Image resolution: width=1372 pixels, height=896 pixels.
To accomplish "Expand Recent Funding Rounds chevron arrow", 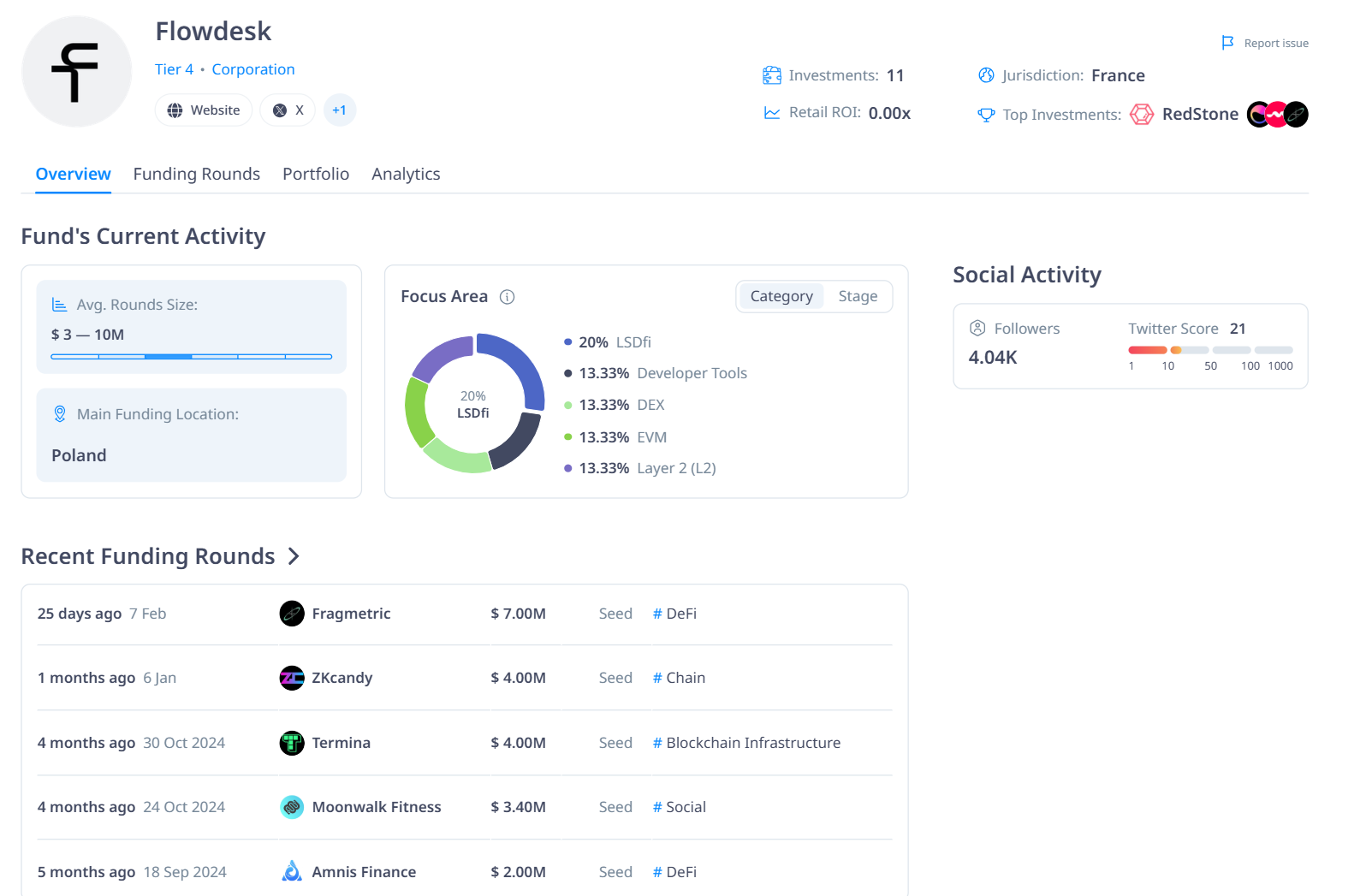I will coord(294,556).
